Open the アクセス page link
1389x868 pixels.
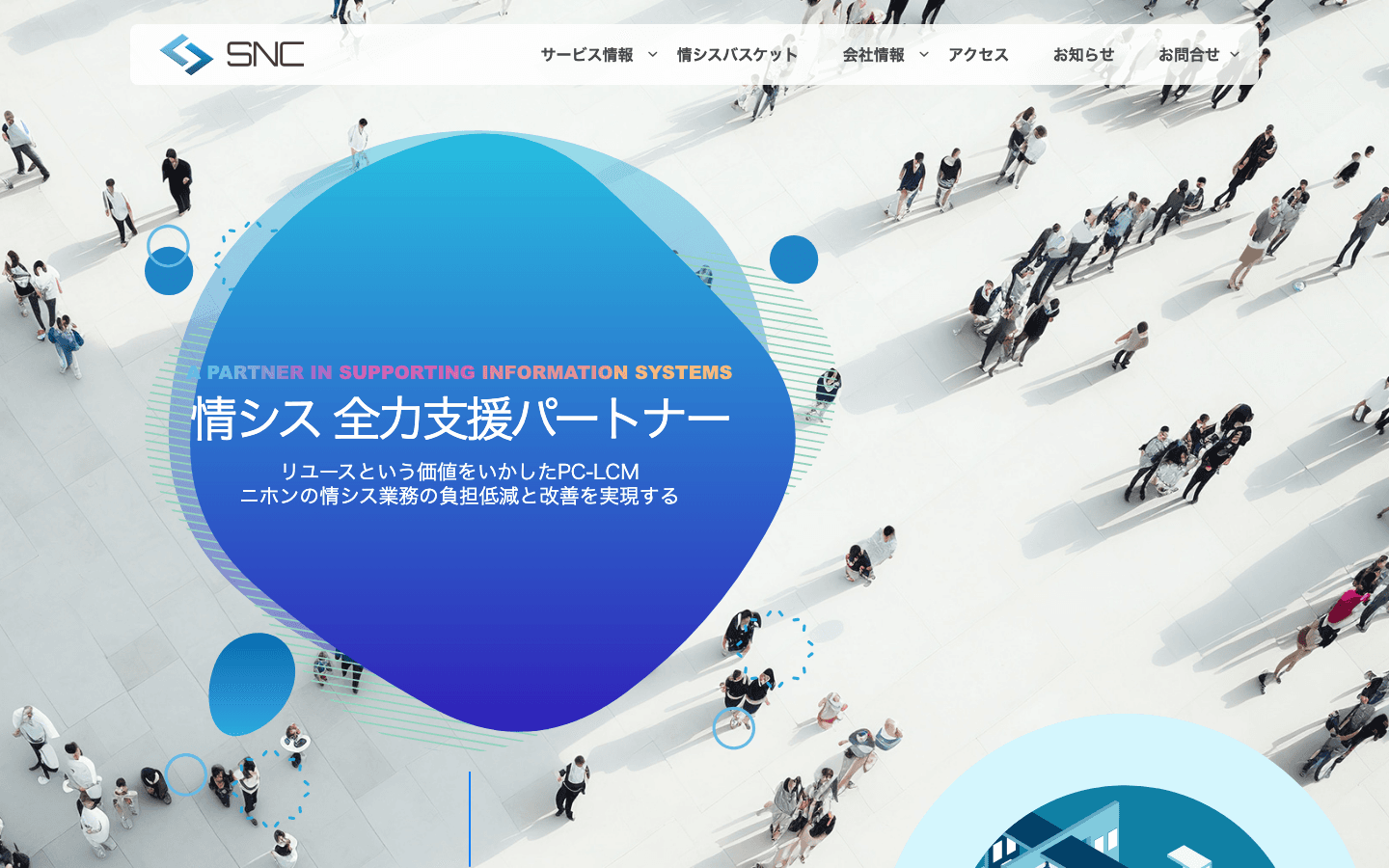pyautogui.click(x=978, y=55)
